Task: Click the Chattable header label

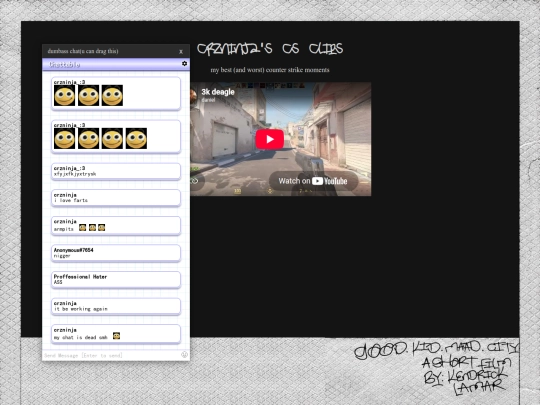Action: [64, 64]
